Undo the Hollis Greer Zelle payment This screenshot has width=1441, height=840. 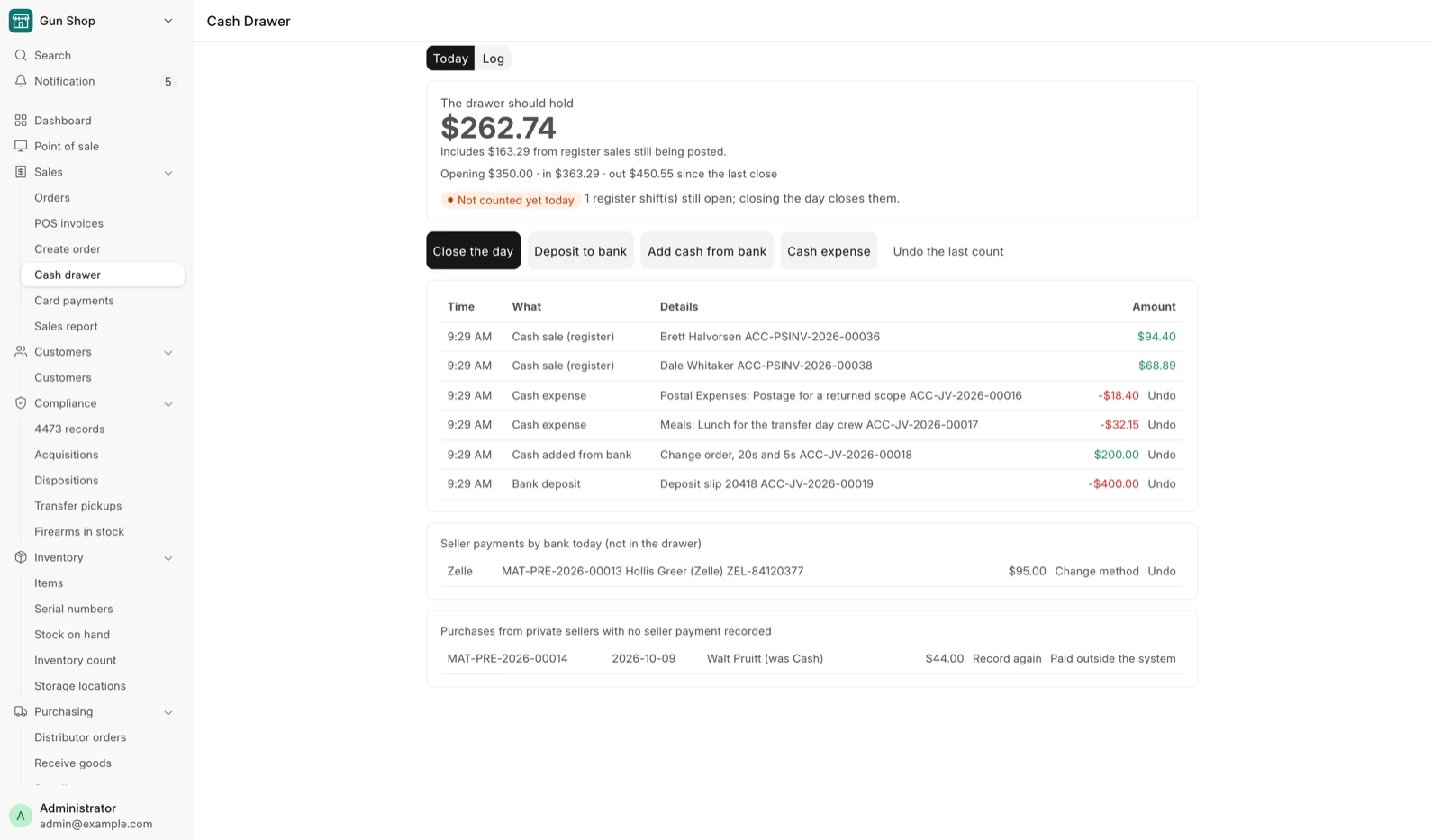tap(1162, 572)
